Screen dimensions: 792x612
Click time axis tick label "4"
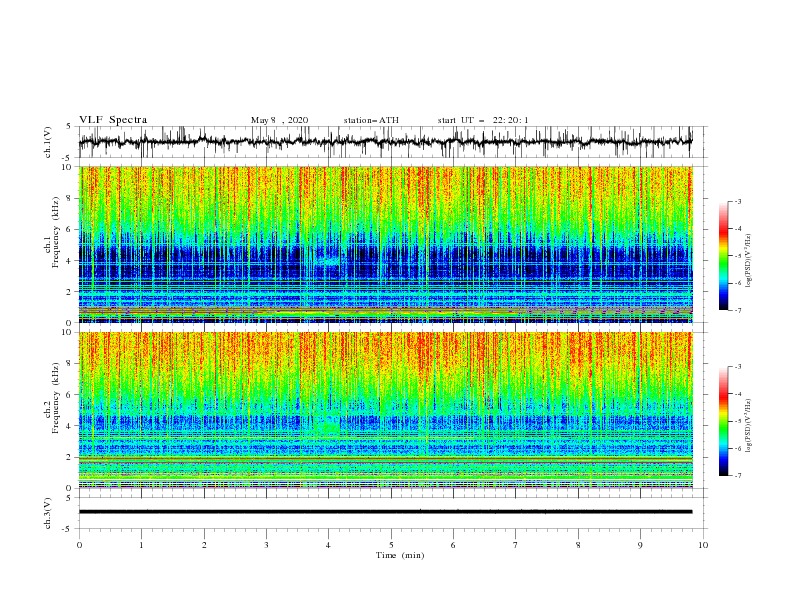tap(328, 545)
